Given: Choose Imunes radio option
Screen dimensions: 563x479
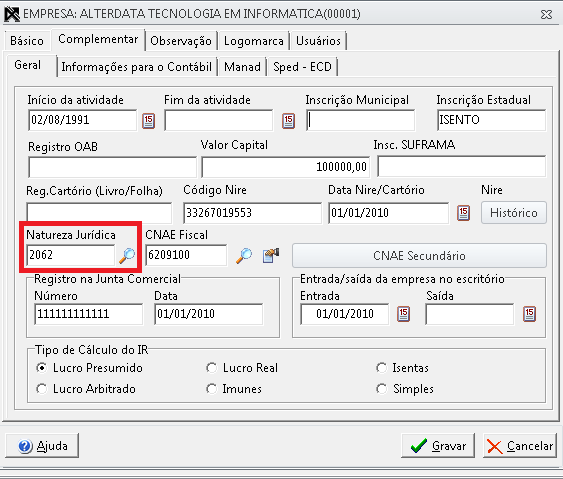Looking at the screenshot, I should (x=211, y=389).
